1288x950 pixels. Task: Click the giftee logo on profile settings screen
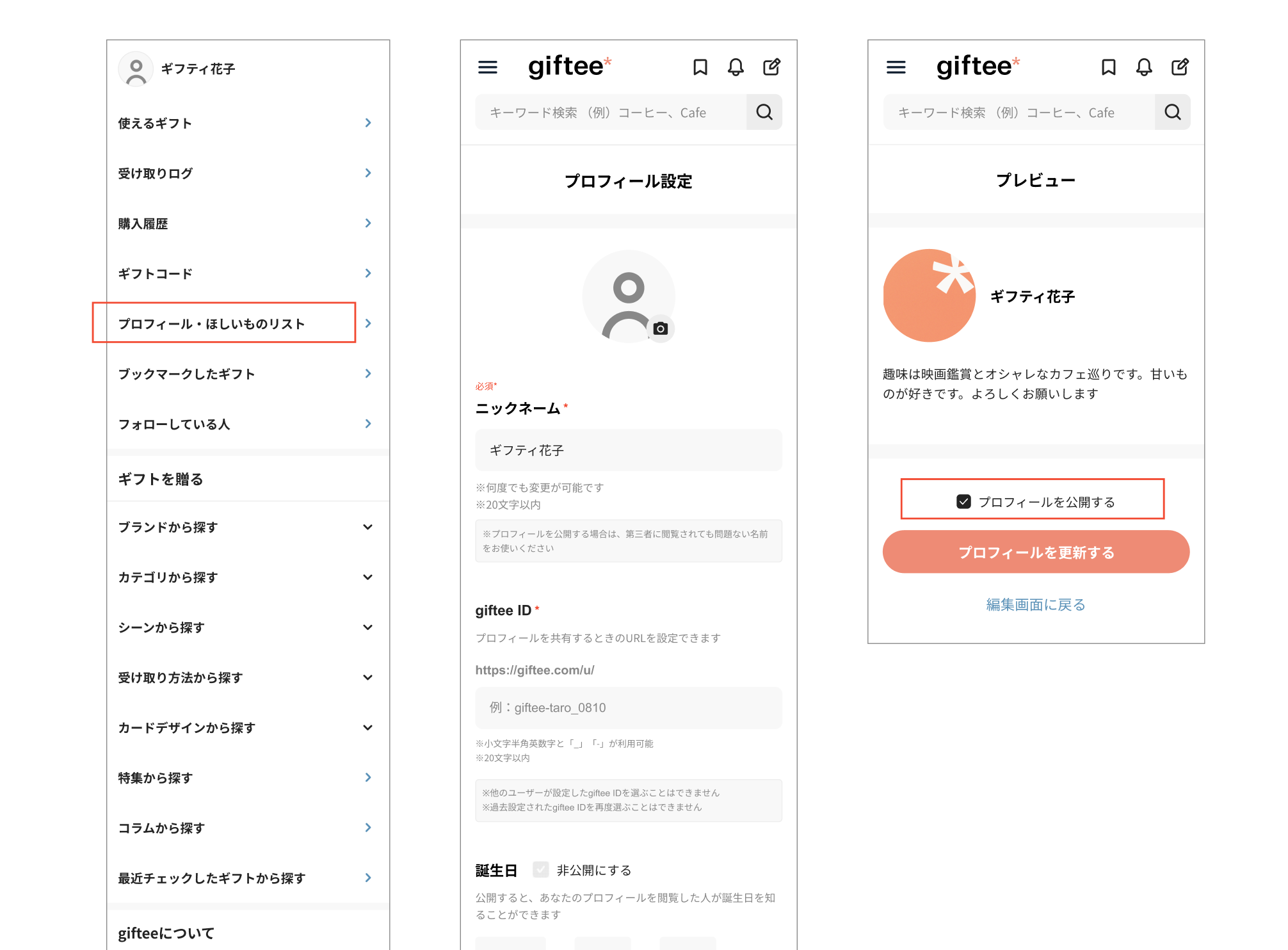point(570,67)
